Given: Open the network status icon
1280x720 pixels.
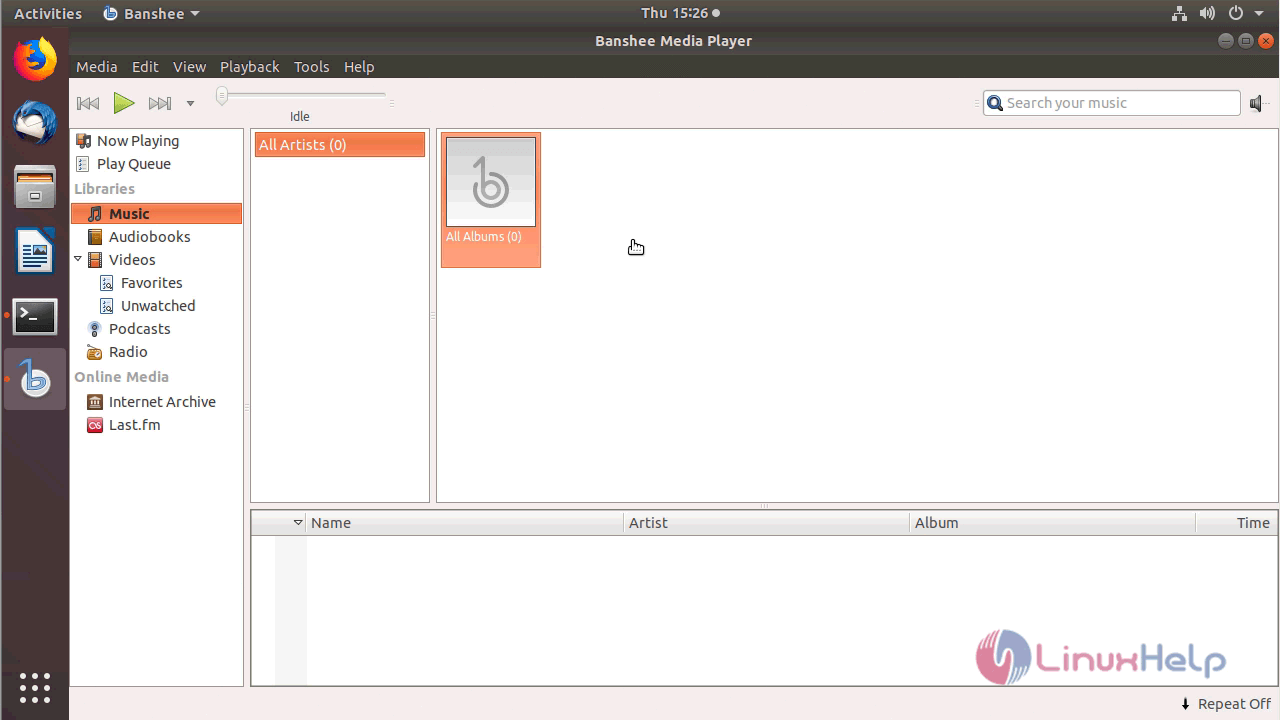Looking at the screenshot, I should [x=1179, y=13].
